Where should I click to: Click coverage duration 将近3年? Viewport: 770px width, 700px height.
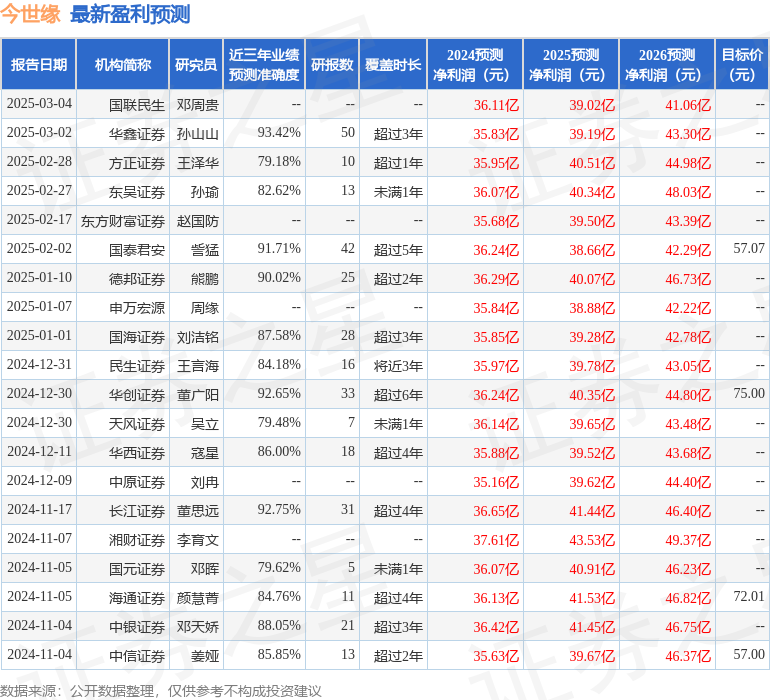point(398,366)
